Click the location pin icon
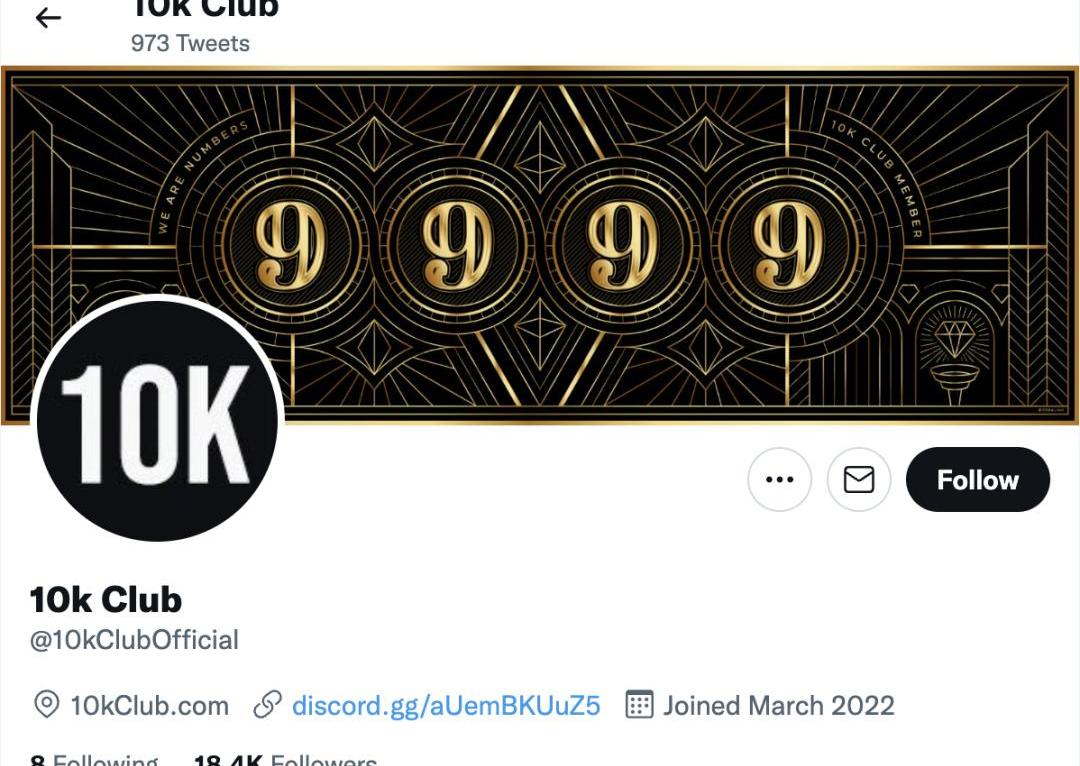 46,706
